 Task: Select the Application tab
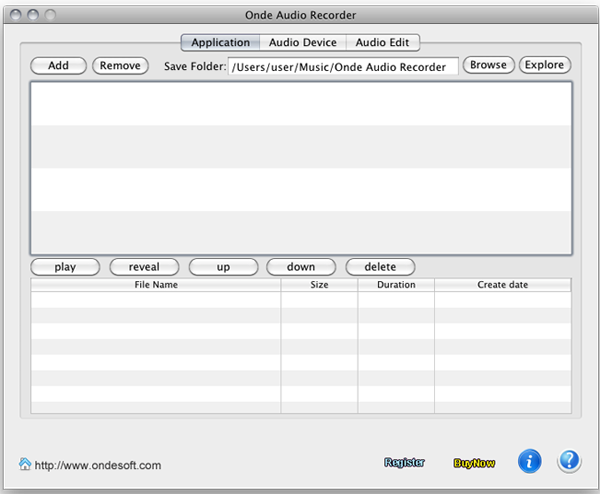(x=220, y=43)
